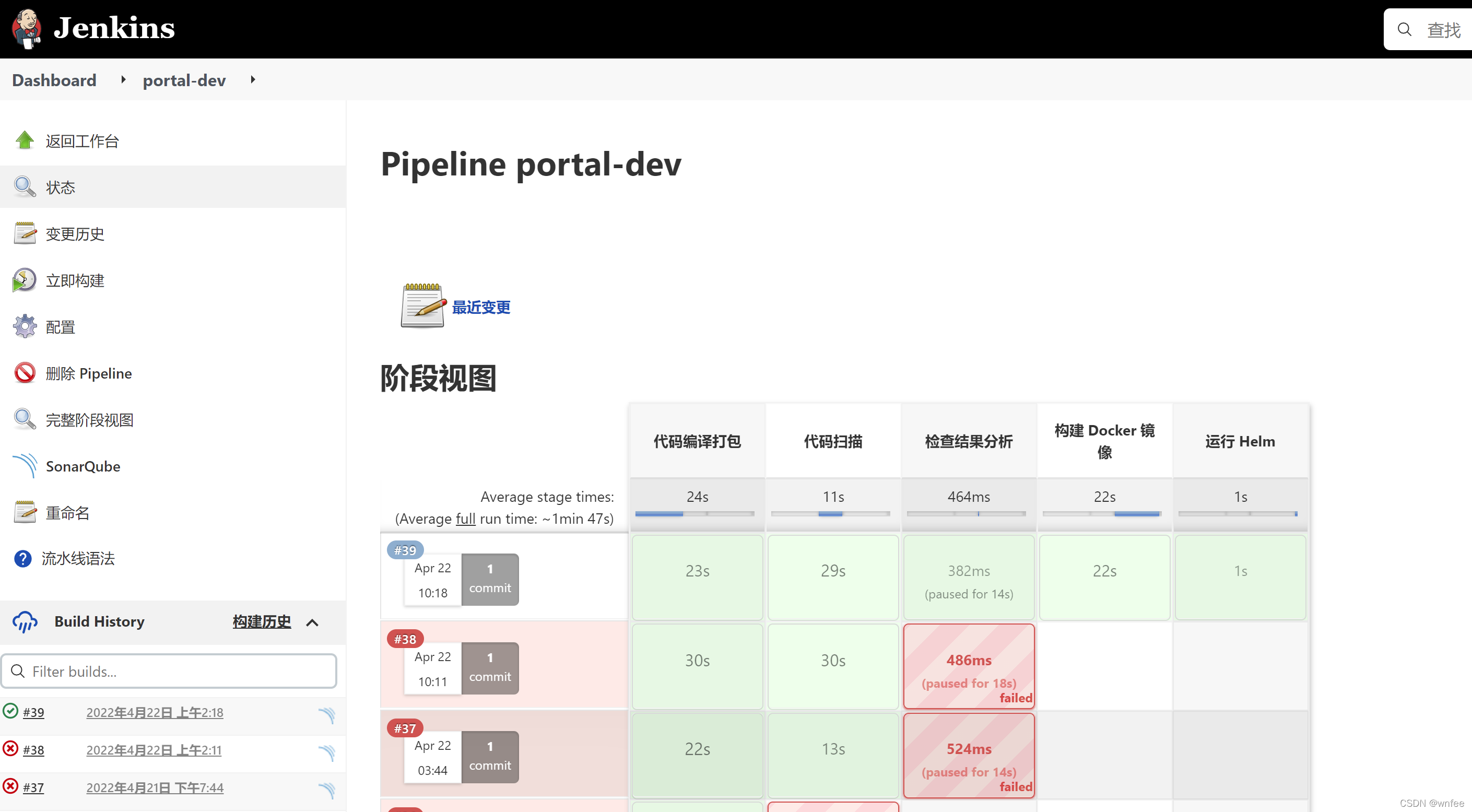The height and width of the screenshot is (812, 1472).
Task: Select 返回工作台 in the sidebar
Action: click(83, 140)
